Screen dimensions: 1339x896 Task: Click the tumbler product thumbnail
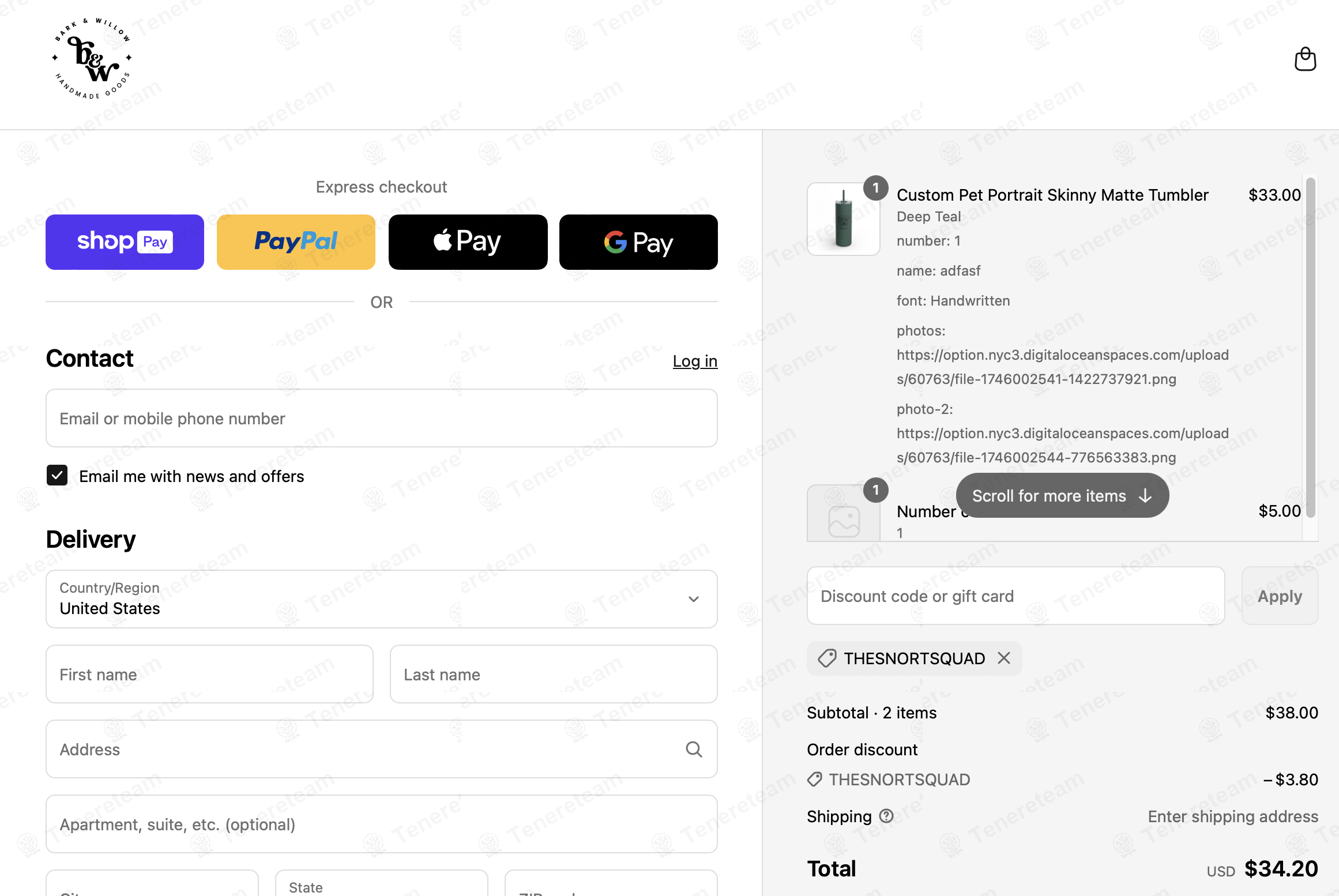pyautogui.click(x=843, y=219)
